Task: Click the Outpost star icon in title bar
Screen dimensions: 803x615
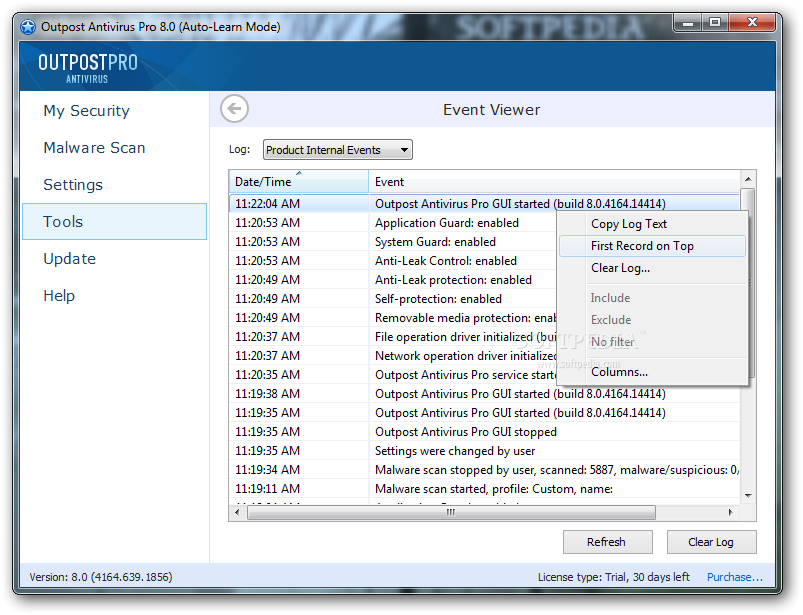Action: 28,27
